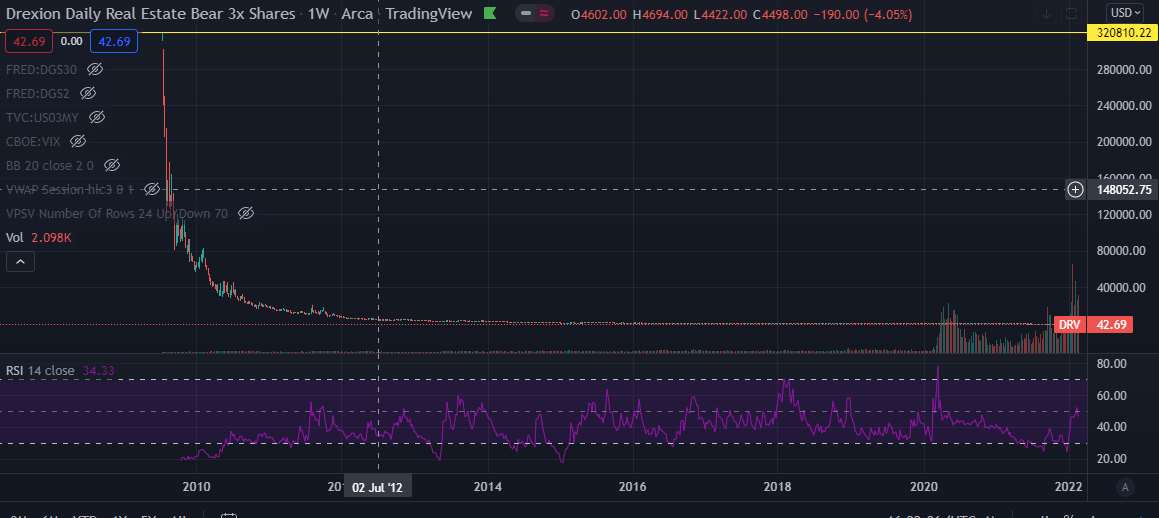Click the 2018 label on time axis
1159x518 pixels.
coord(778,487)
